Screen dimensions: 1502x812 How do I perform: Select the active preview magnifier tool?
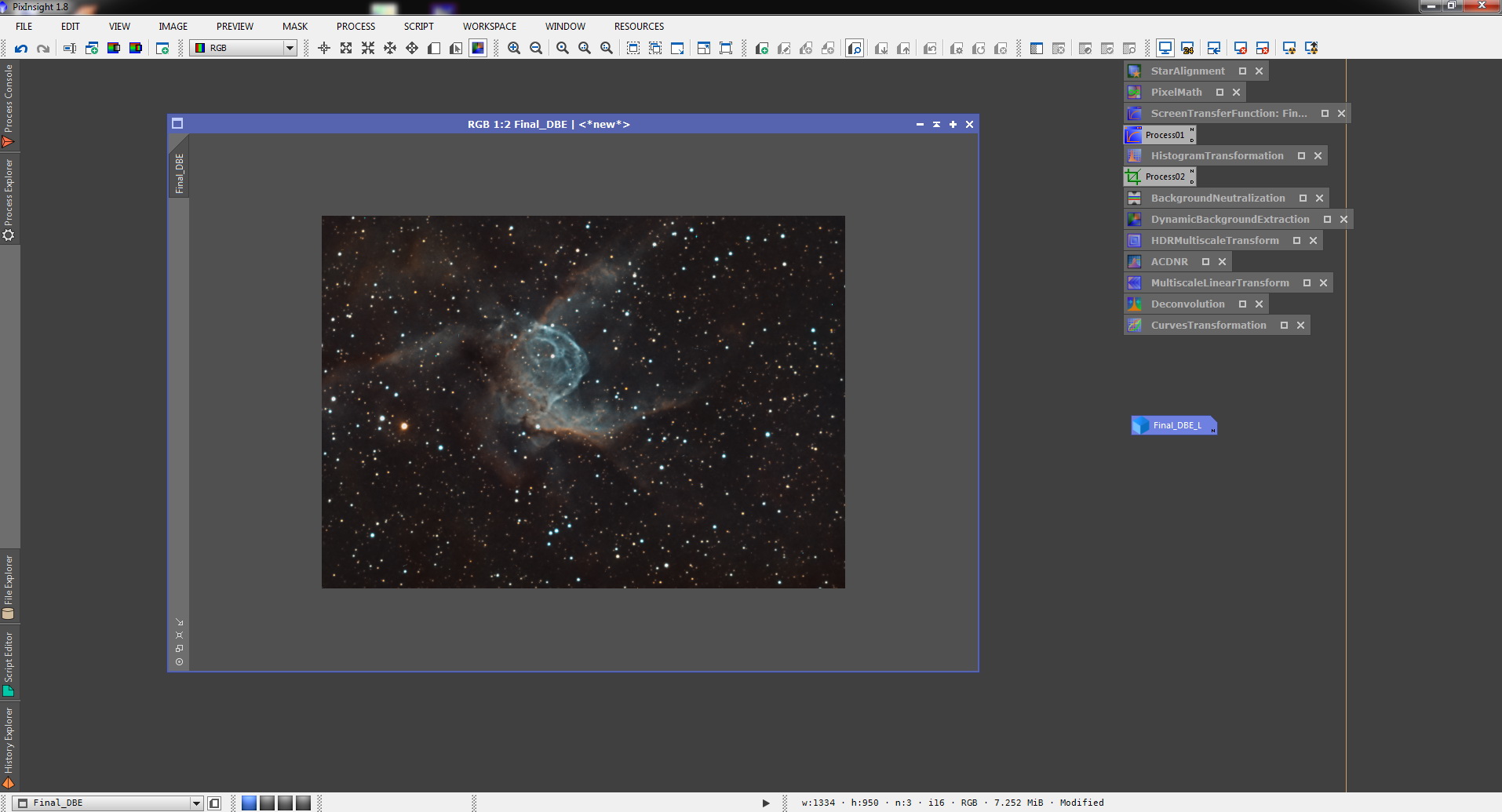coord(855,49)
